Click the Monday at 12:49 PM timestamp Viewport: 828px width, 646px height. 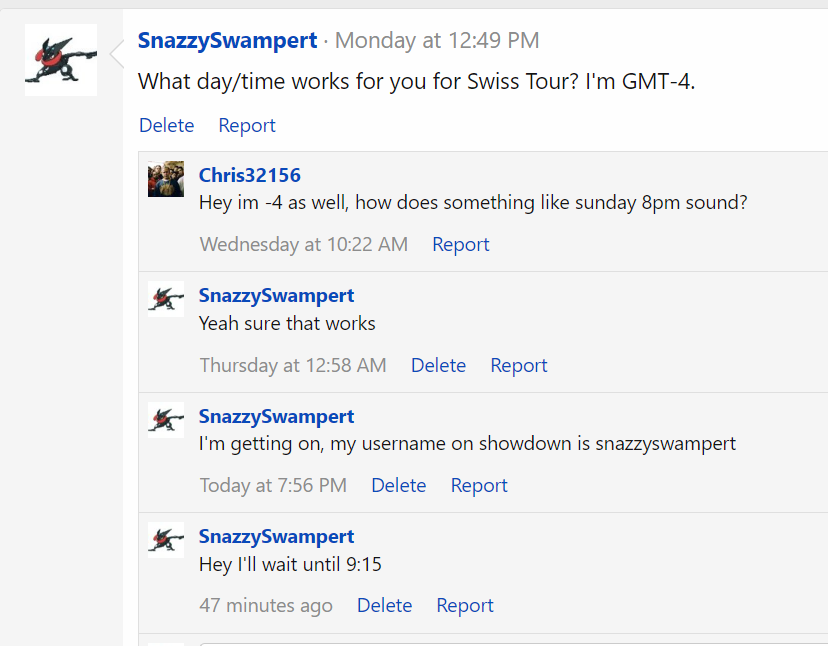point(437,41)
